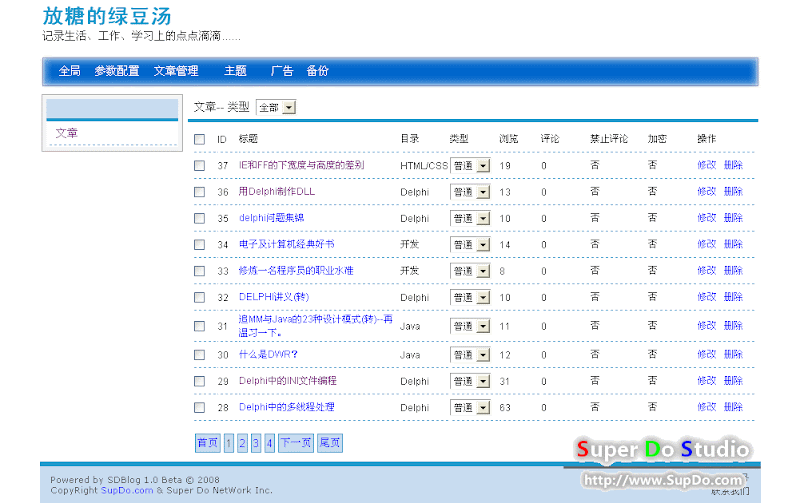This screenshot has width=800, height=503.
Task: Edit article 35 via 修改
Action: coord(707,218)
